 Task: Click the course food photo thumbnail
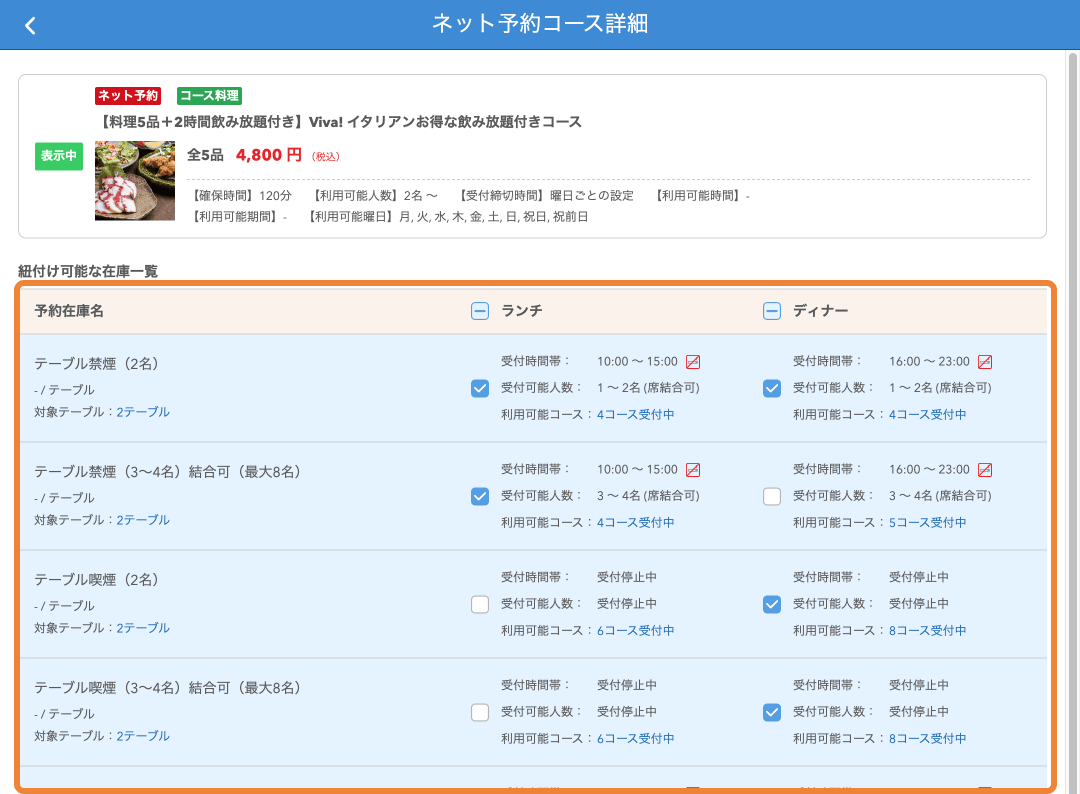[x=135, y=181]
